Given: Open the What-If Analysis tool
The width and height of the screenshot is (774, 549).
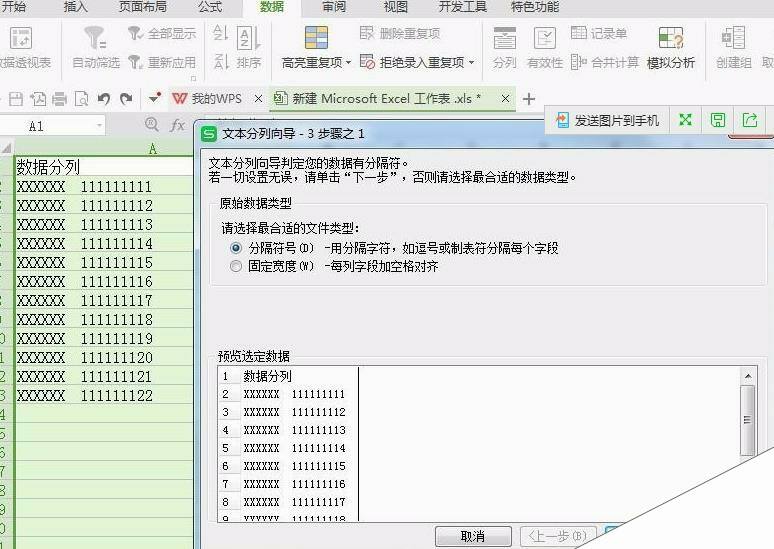Looking at the screenshot, I should (x=671, y=47).
